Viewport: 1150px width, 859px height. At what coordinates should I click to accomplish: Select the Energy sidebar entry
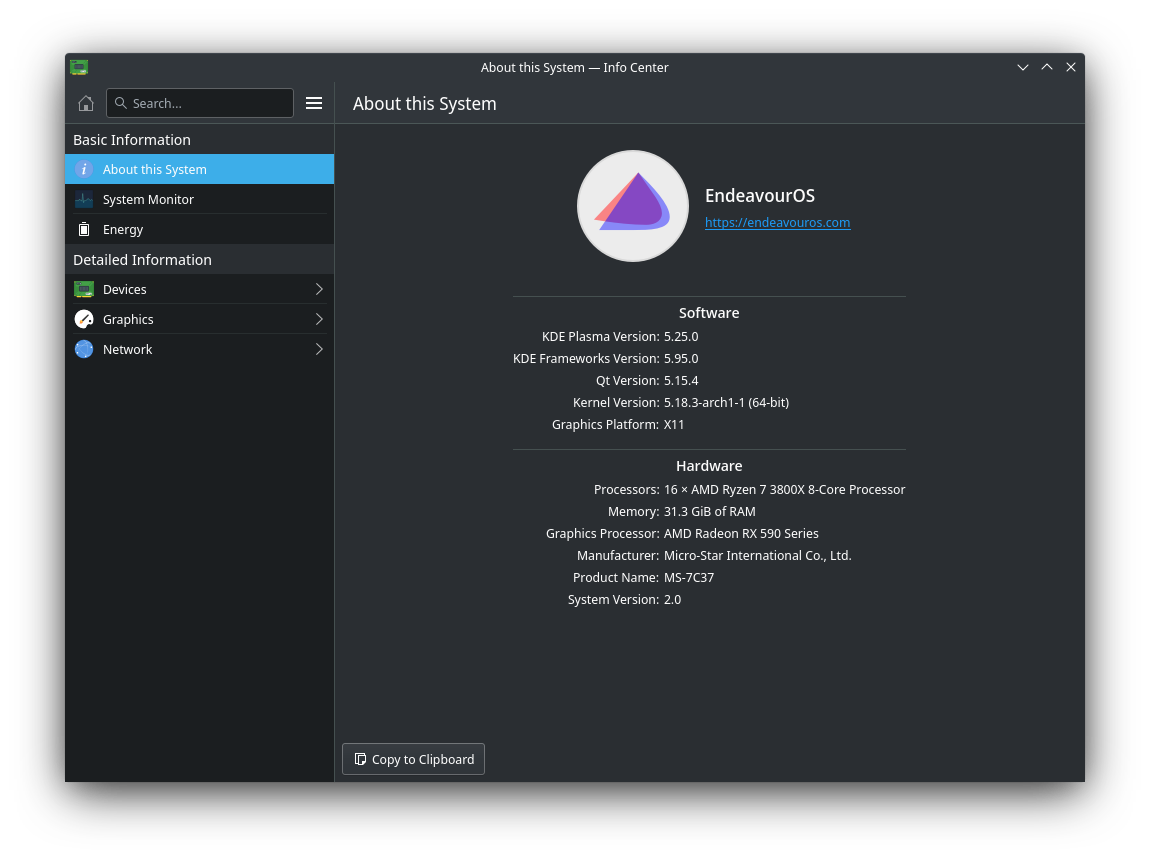coord(123,229)
